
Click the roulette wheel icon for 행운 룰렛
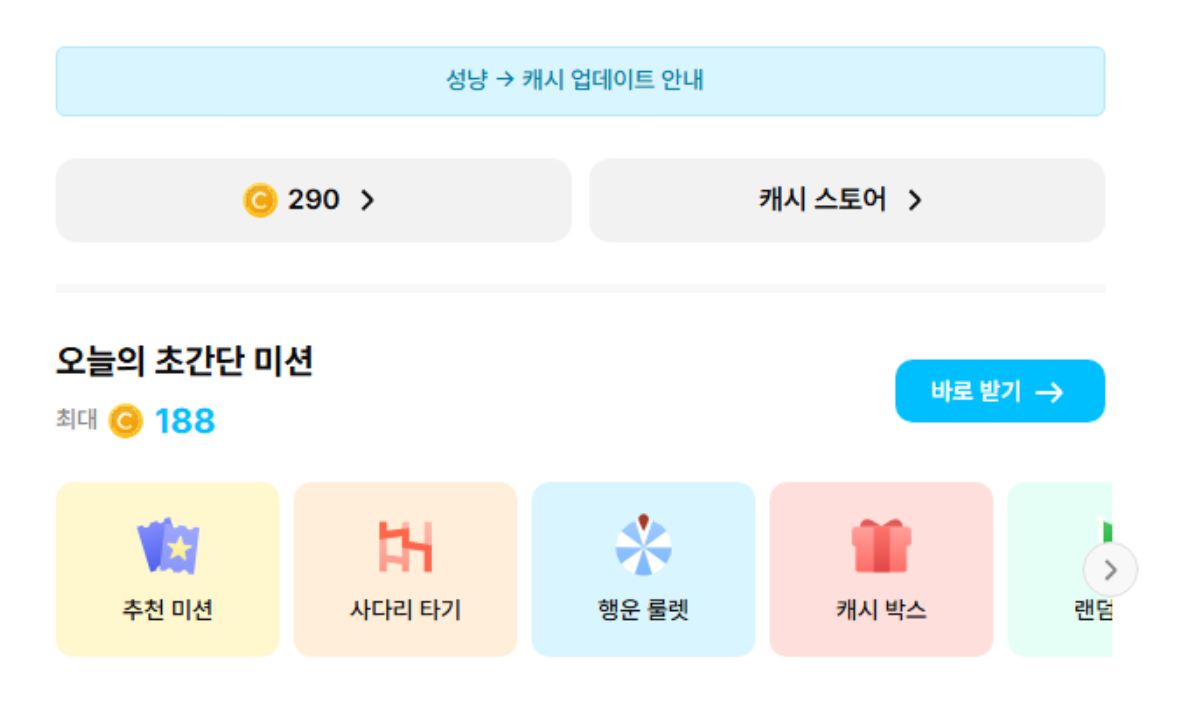(643, 545)
